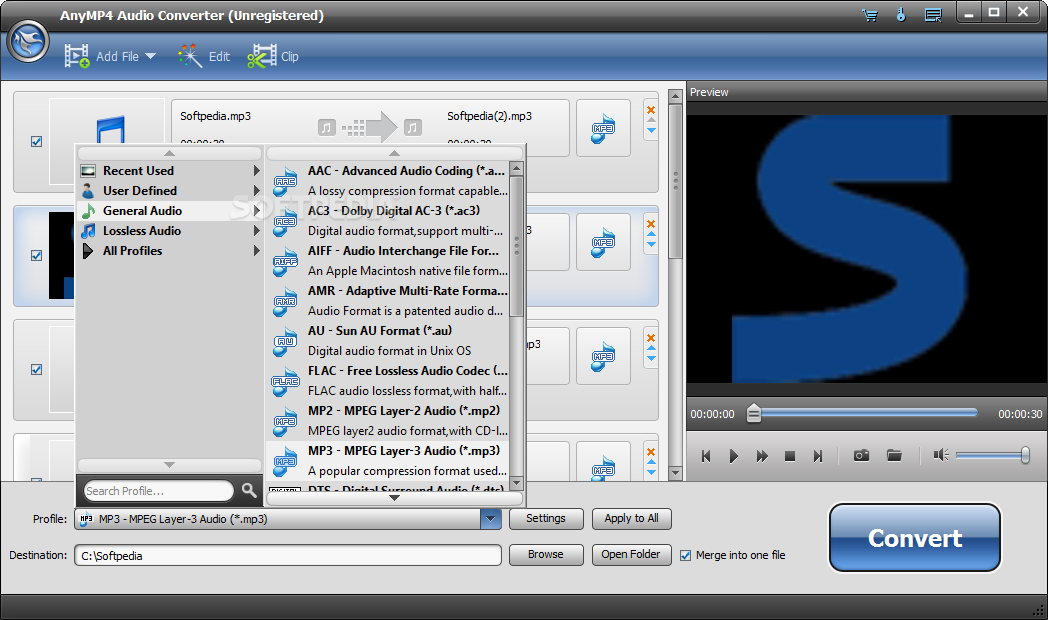Choose FLAC - Free Lossless Audio Codec
Viewport: 1048px width, 620px height.
[388, 381]
